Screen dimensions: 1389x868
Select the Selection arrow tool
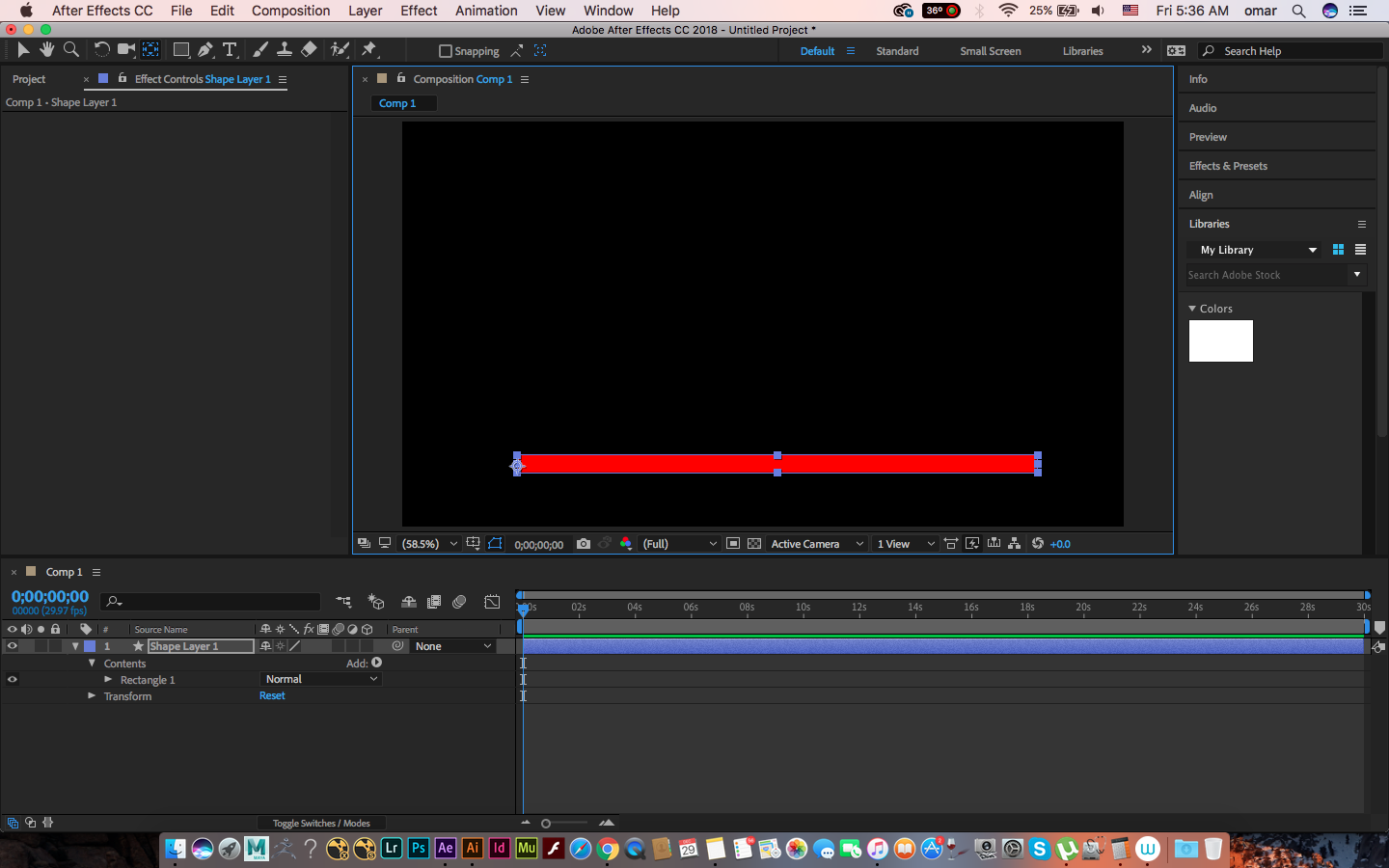point(23,50)
